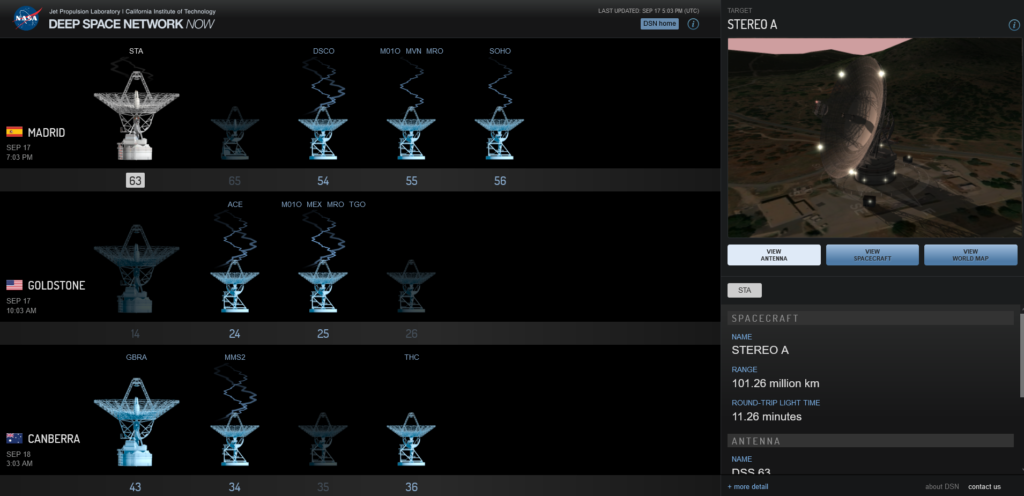The image size is (1024, 496).
Task: Select Madrid antenna dish tracking SOHO
Action: 499,132
